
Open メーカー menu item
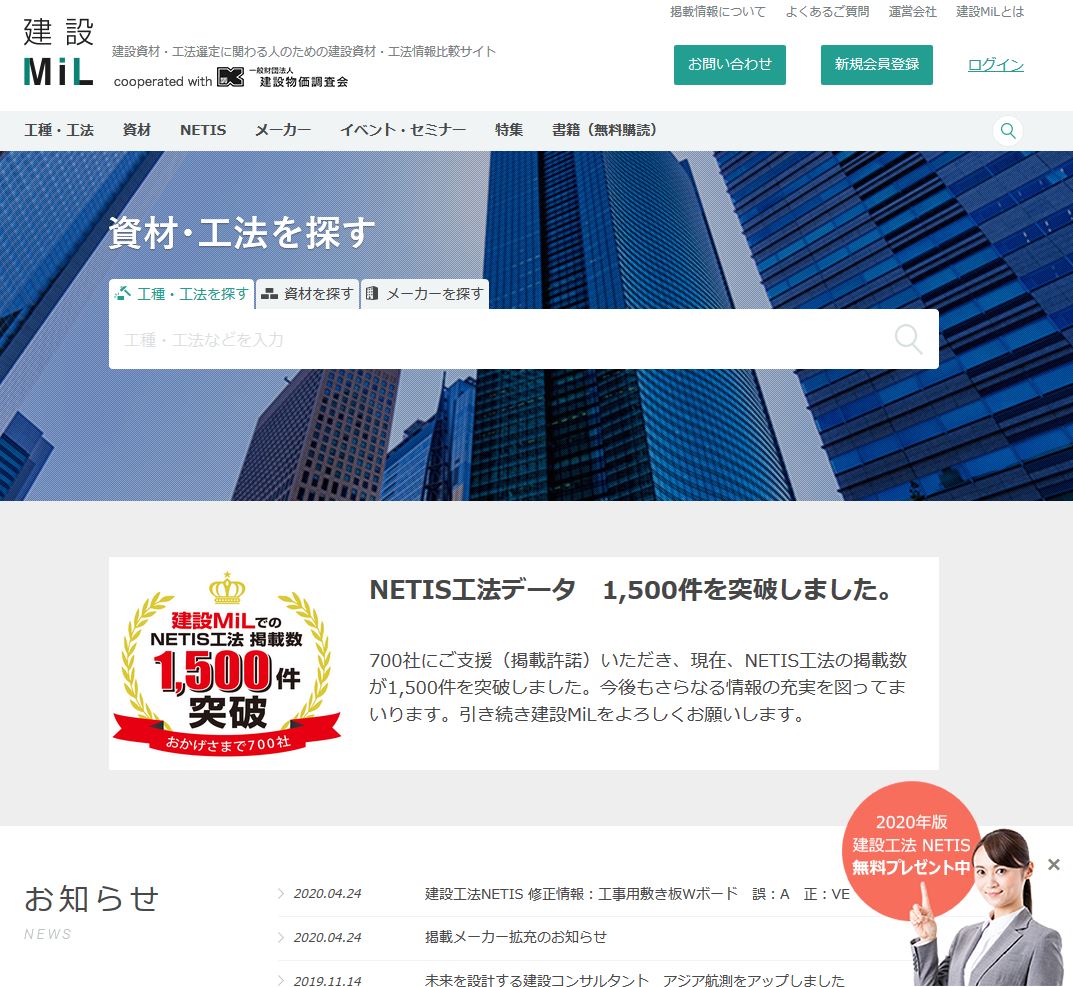(x=283, y=130)
